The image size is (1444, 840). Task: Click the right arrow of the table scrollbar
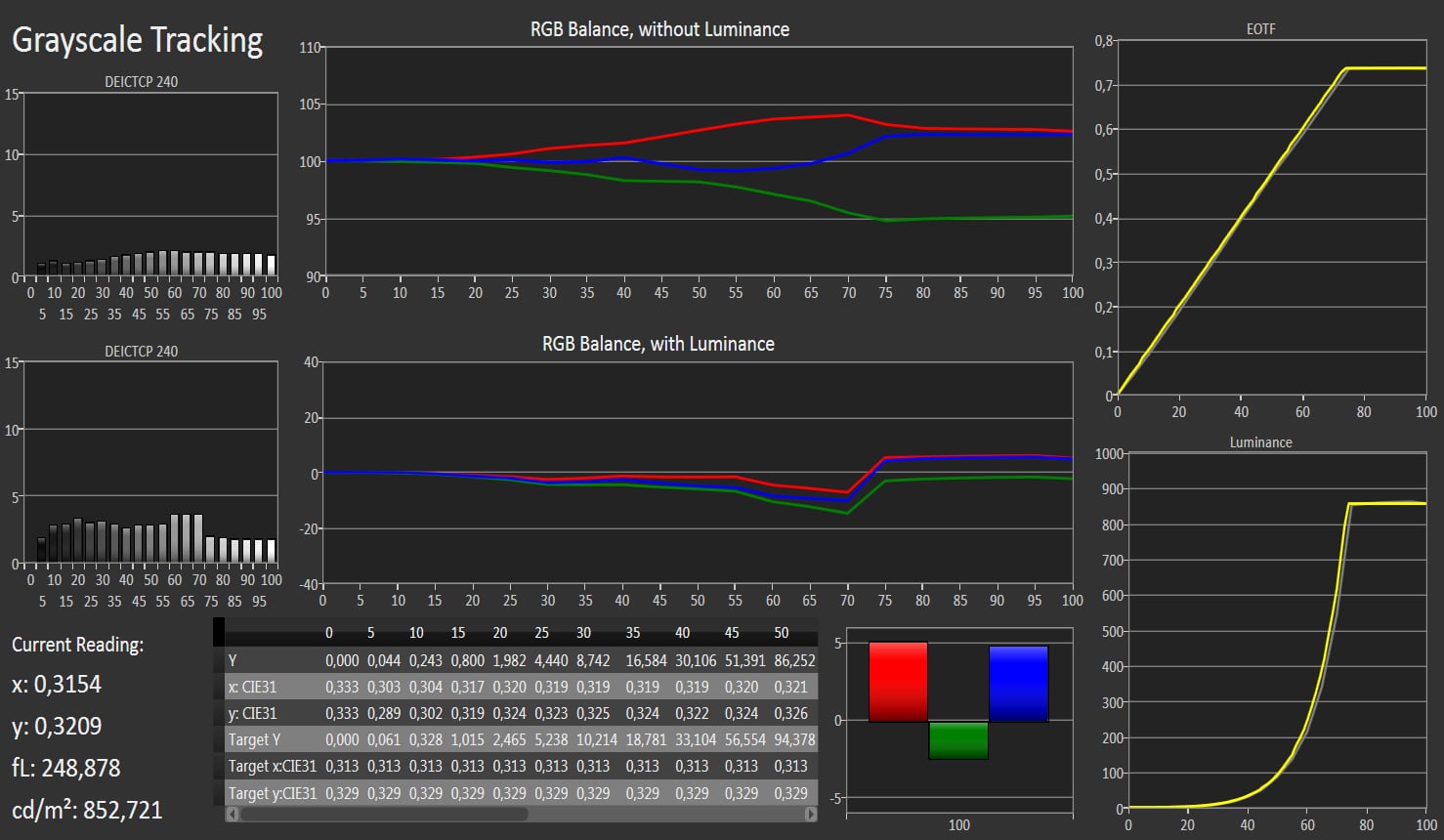(811, 814)
